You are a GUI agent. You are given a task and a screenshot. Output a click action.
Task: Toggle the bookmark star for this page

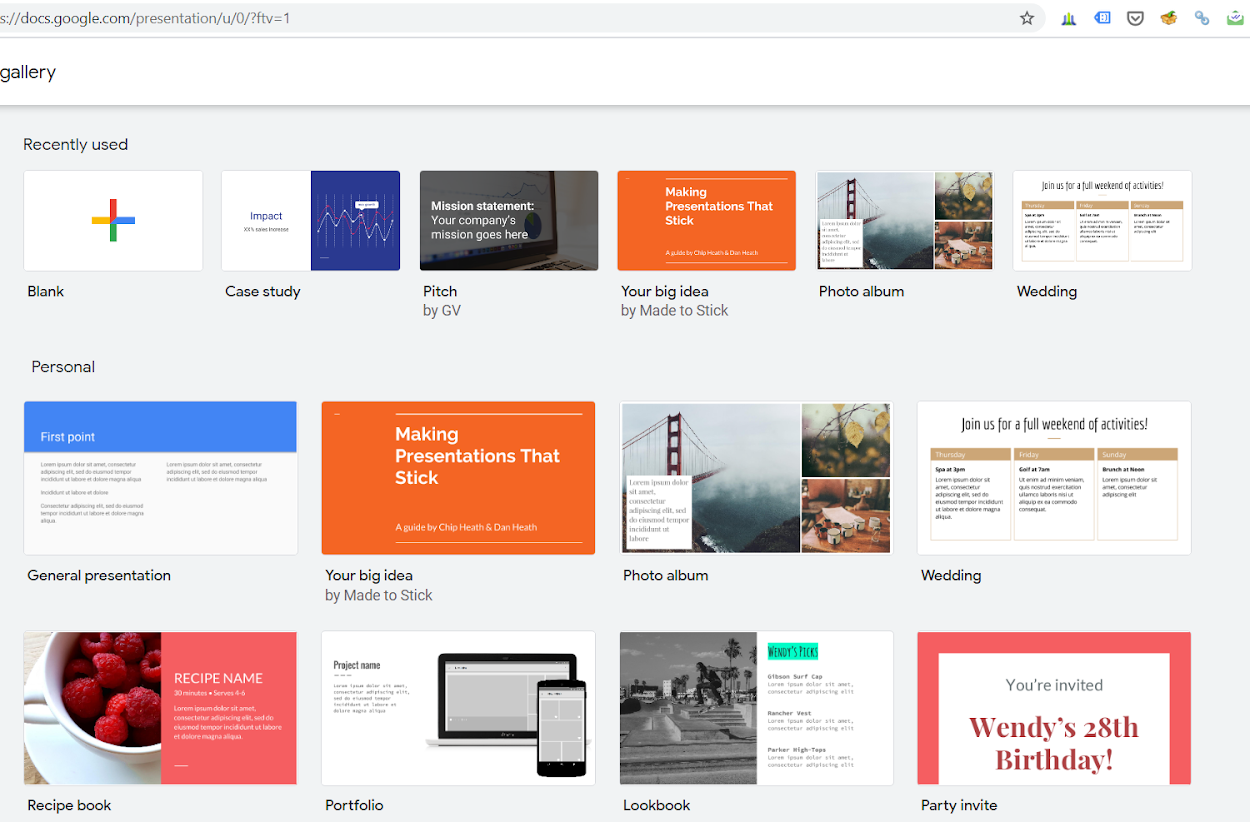coord(1026,17)
